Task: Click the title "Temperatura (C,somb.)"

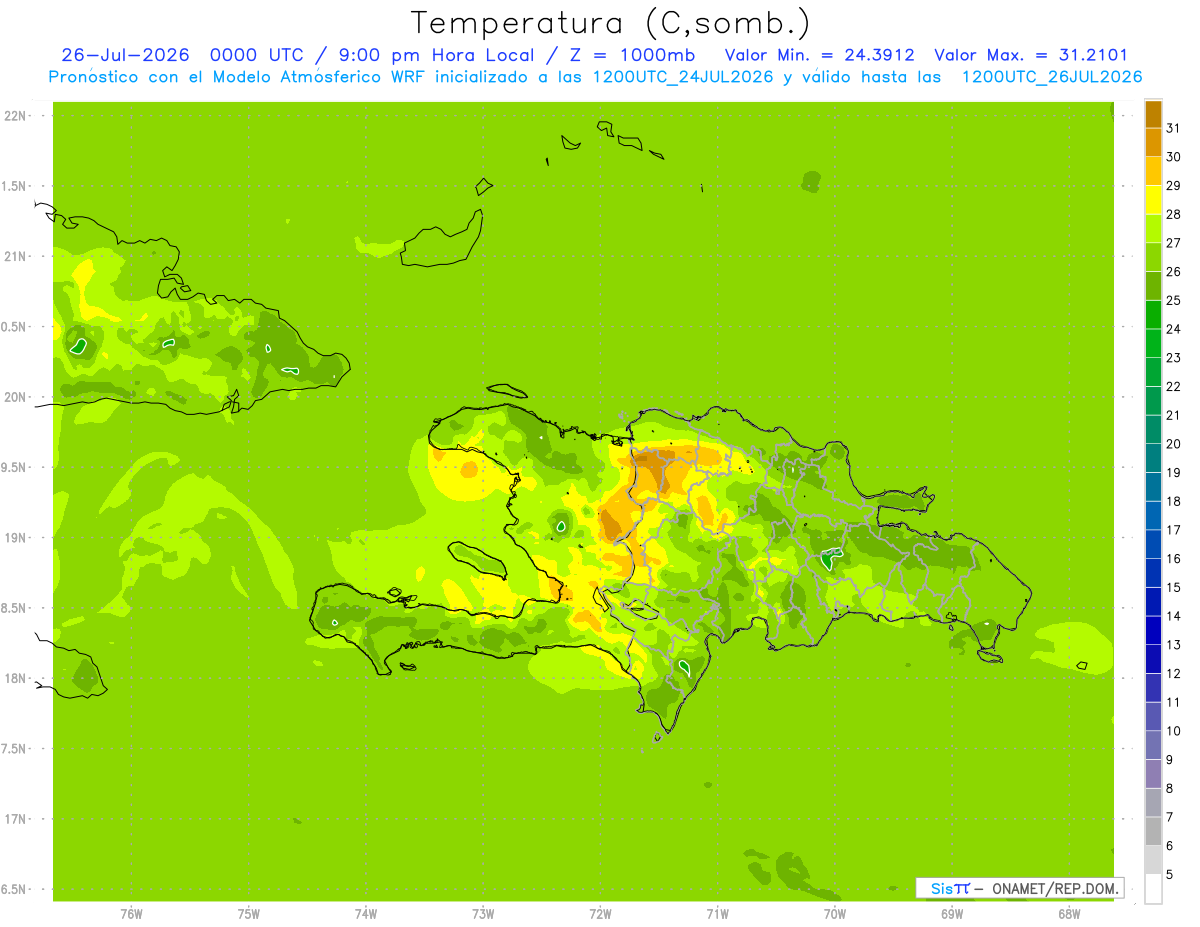Action: pyautogui.click(x=609, y=23)
